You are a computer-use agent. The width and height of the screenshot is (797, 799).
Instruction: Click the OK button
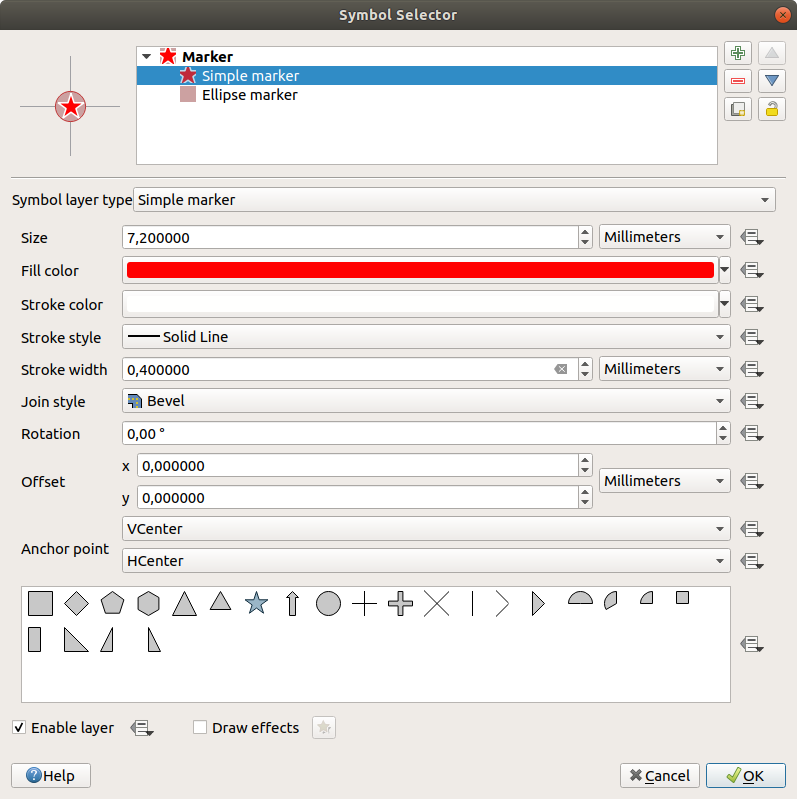(745, 776)
